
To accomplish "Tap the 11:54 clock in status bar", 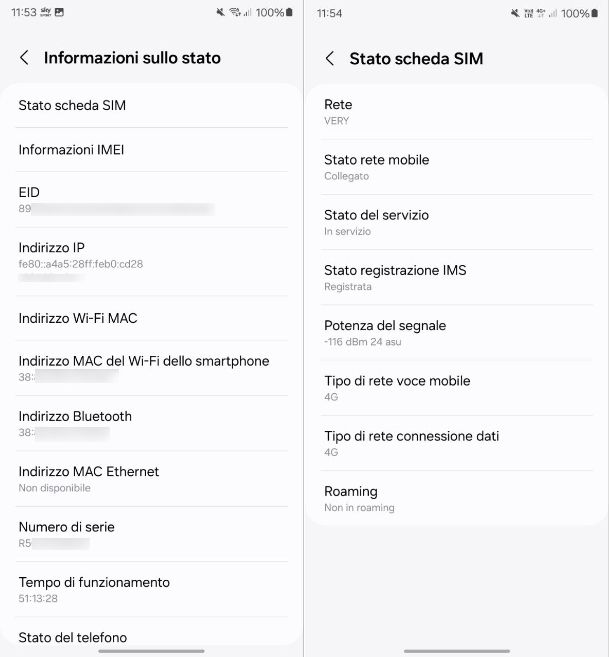I will (x=330, y=13).
